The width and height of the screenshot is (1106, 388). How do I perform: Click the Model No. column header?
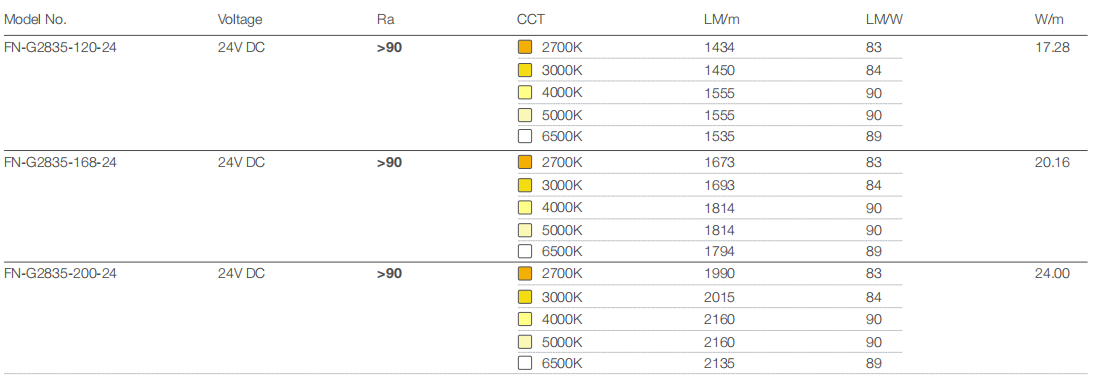click(35, 19)
